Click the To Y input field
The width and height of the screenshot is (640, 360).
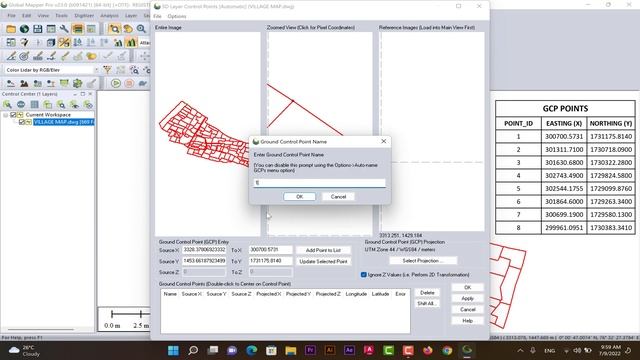tap(271, 261)
